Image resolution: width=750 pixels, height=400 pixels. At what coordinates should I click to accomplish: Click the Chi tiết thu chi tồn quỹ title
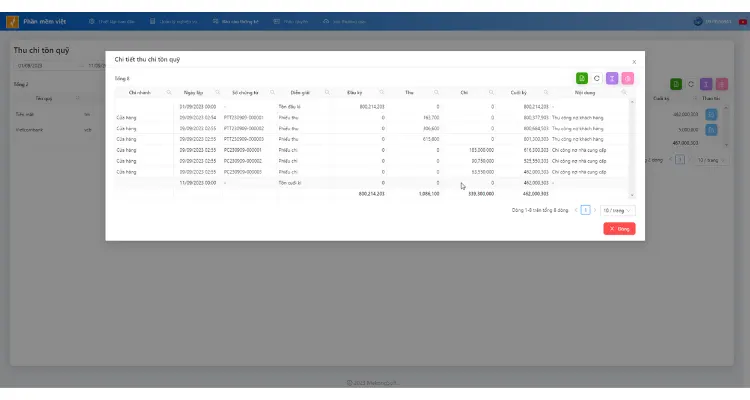(x=147, y=59)
